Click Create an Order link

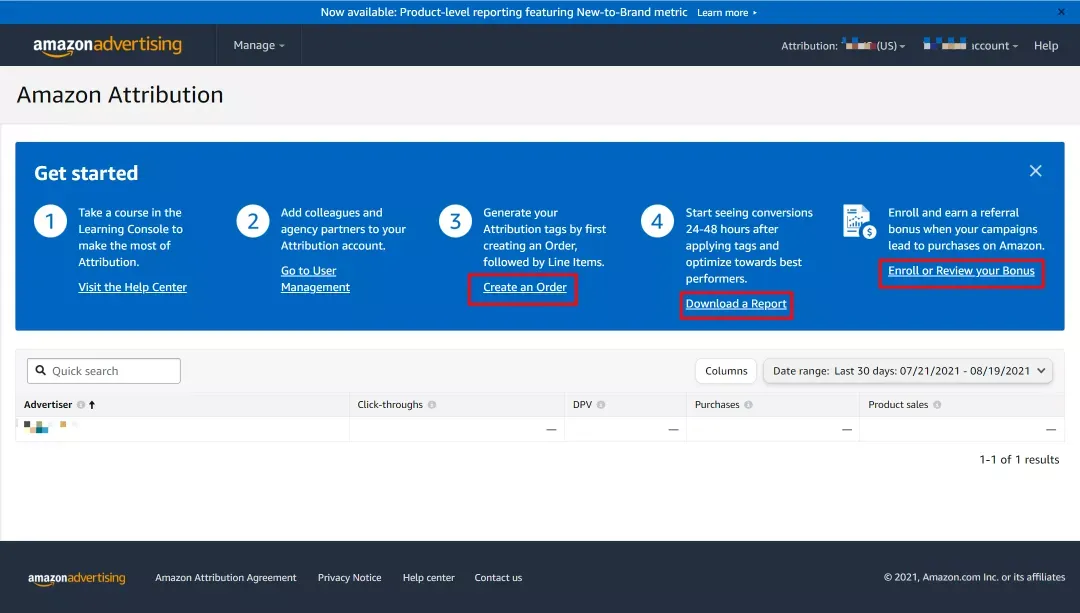coord(525,287)
